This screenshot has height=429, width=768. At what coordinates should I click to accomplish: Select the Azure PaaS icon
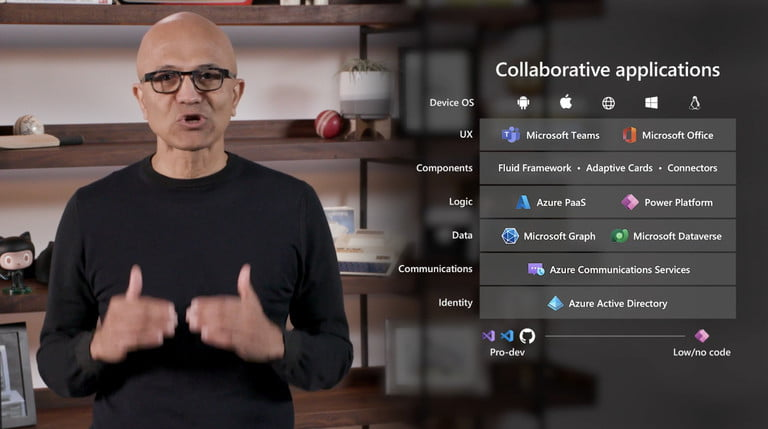[x=523, y=202]
